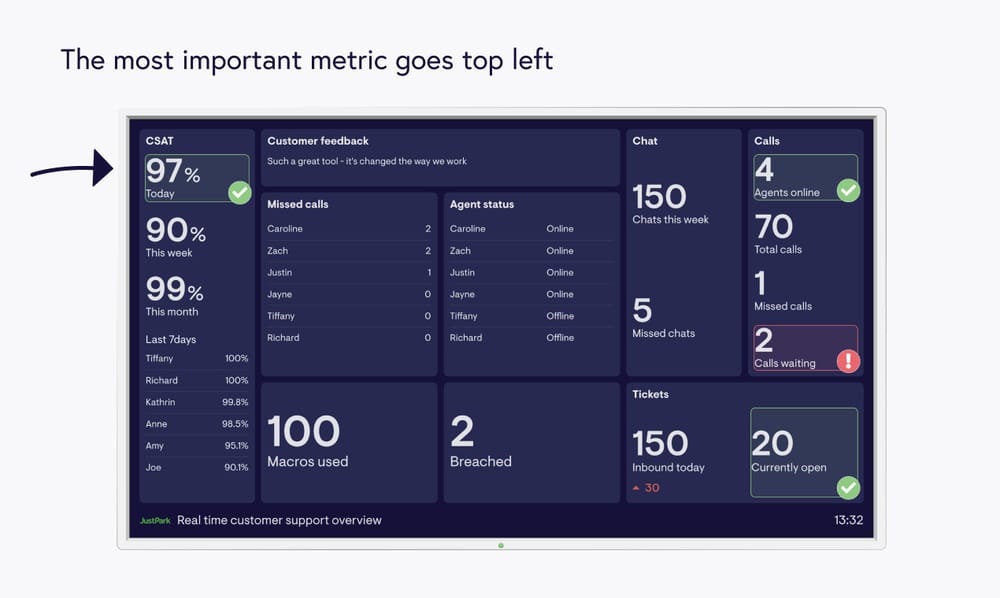This screenshot has height=598, width=1000.
Task: Click the clock showing 13:32
Action: click(847, 520)
